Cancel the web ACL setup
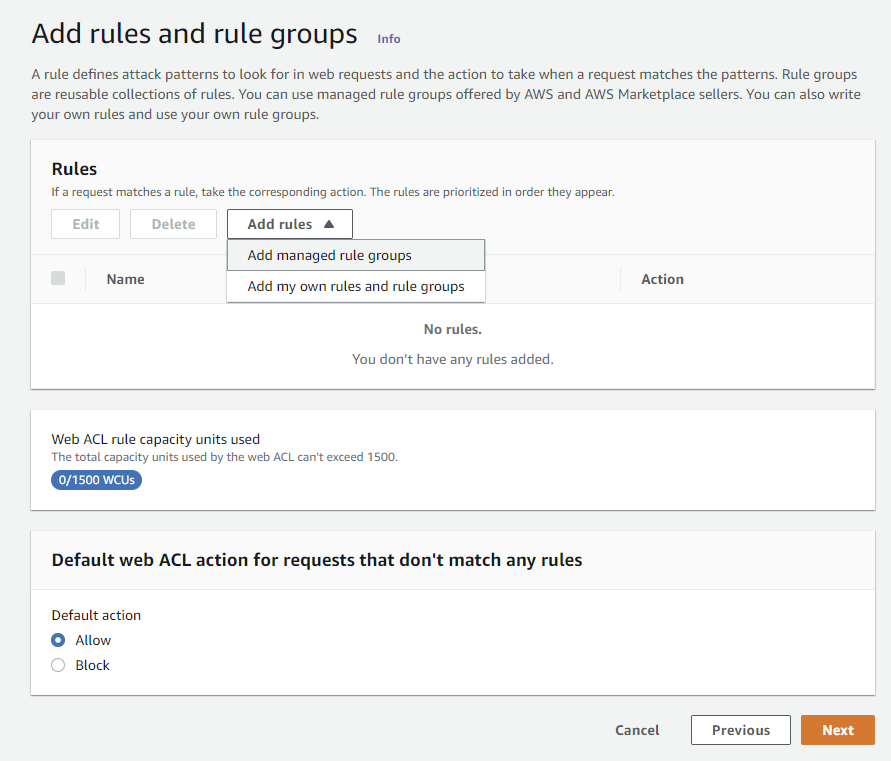The height and width of the screenshot is (761, 891). (637, 730)
